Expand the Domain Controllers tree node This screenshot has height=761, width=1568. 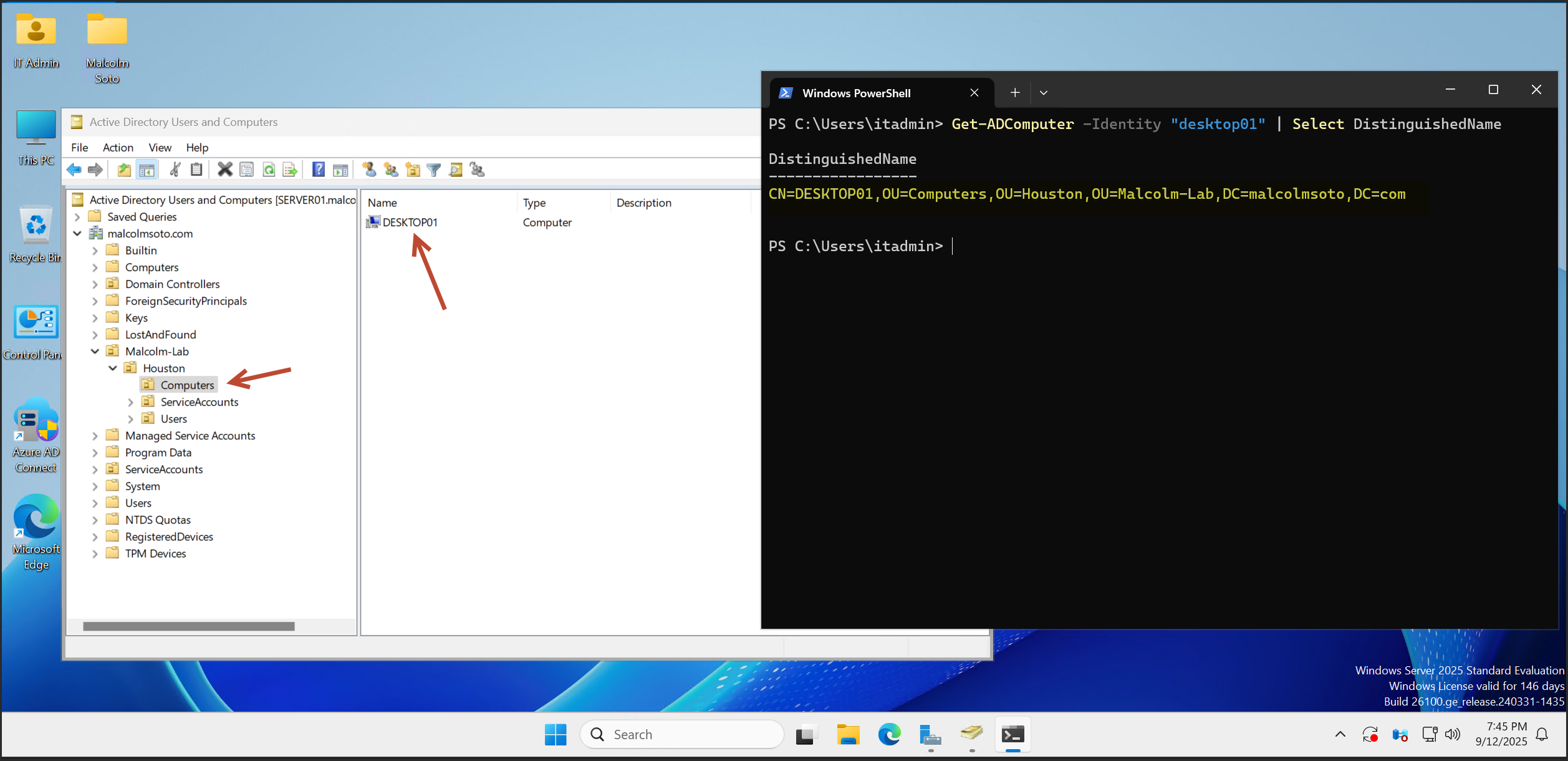pos(95,284)
